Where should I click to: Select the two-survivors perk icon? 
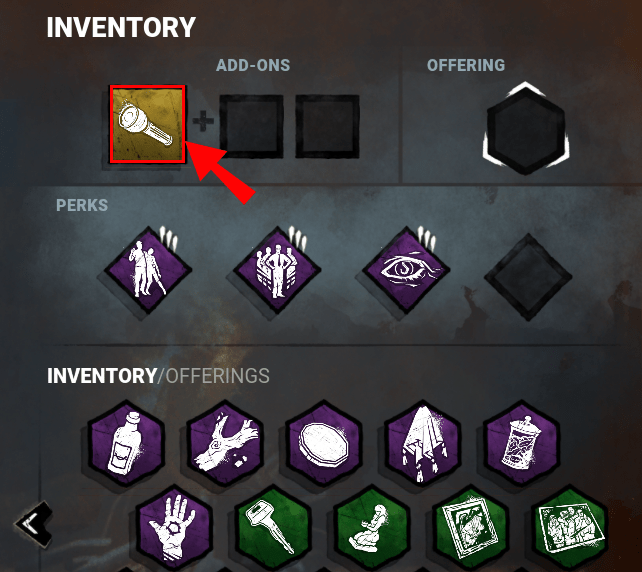point(148,270)
